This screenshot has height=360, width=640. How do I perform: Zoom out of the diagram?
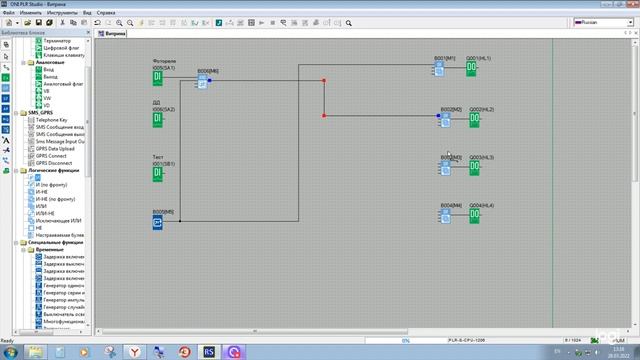[130, 23]
